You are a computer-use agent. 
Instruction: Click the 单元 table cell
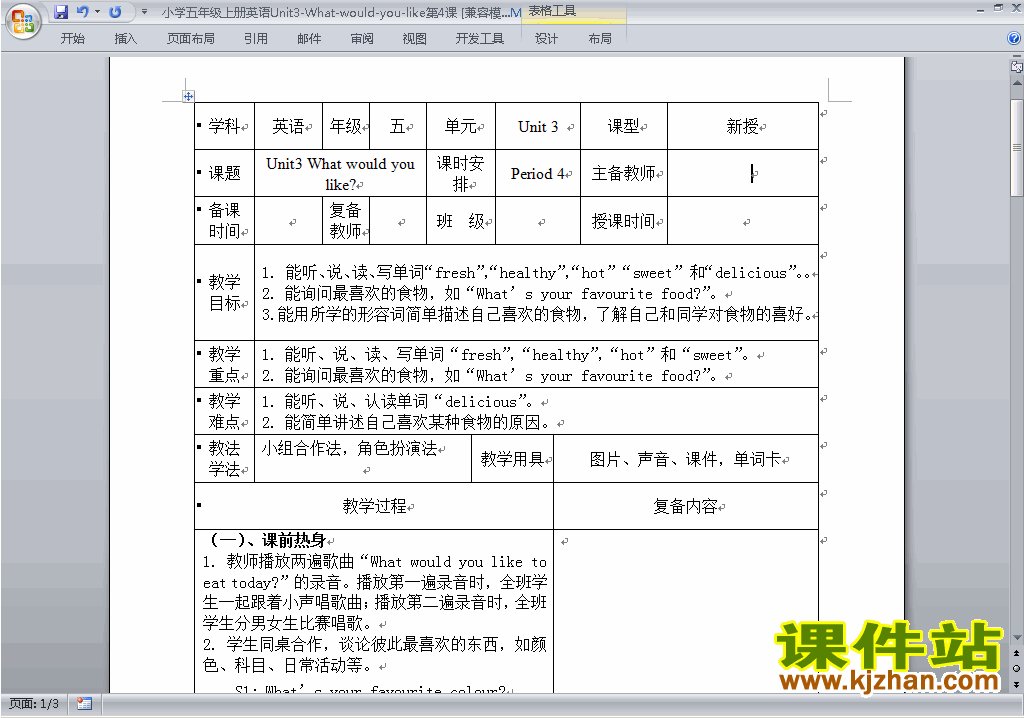(x=460, y=126)
